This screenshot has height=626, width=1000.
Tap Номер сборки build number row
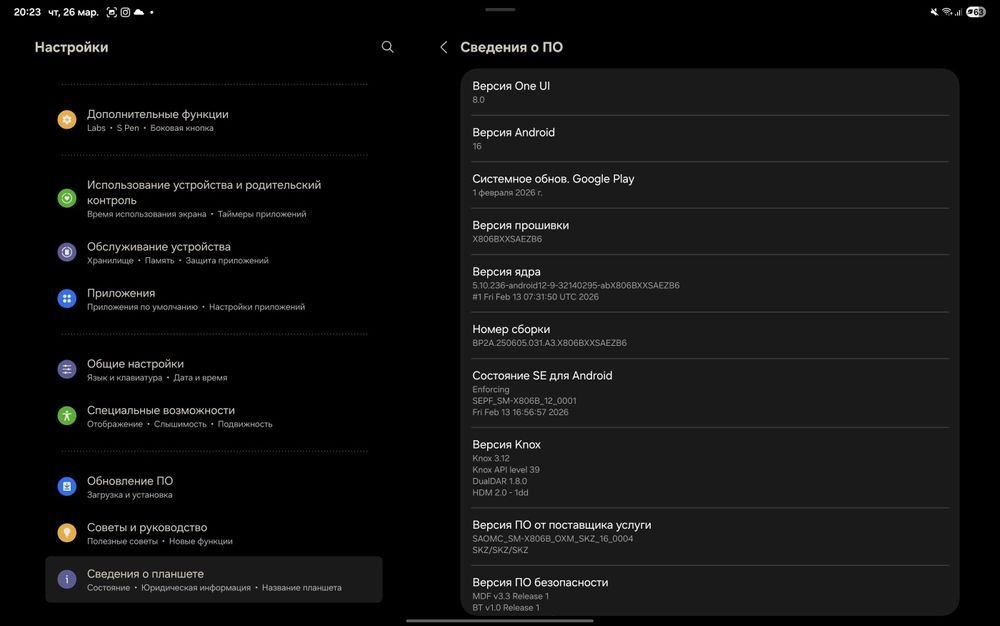710,335
